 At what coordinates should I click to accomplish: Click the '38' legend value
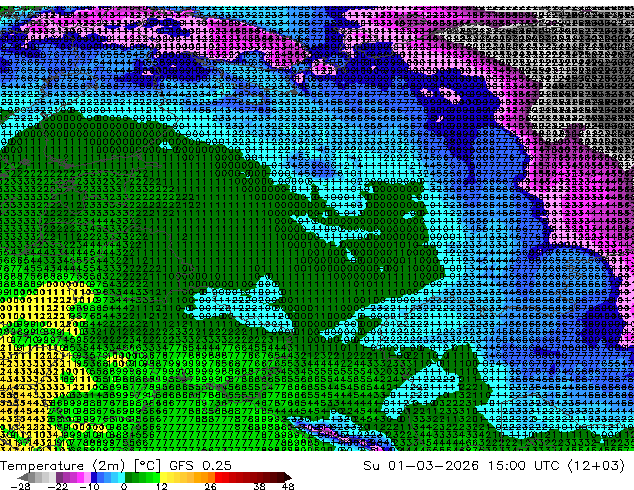[260, 486]
